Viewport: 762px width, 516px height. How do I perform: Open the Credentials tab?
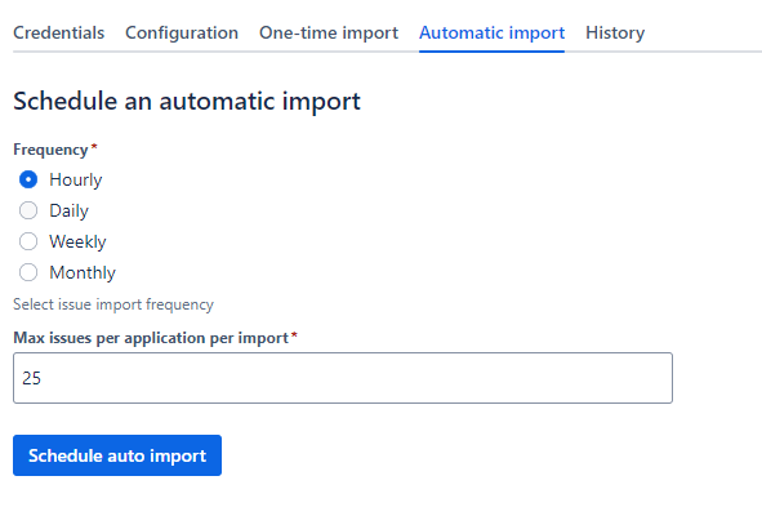(x=58, y=33)
